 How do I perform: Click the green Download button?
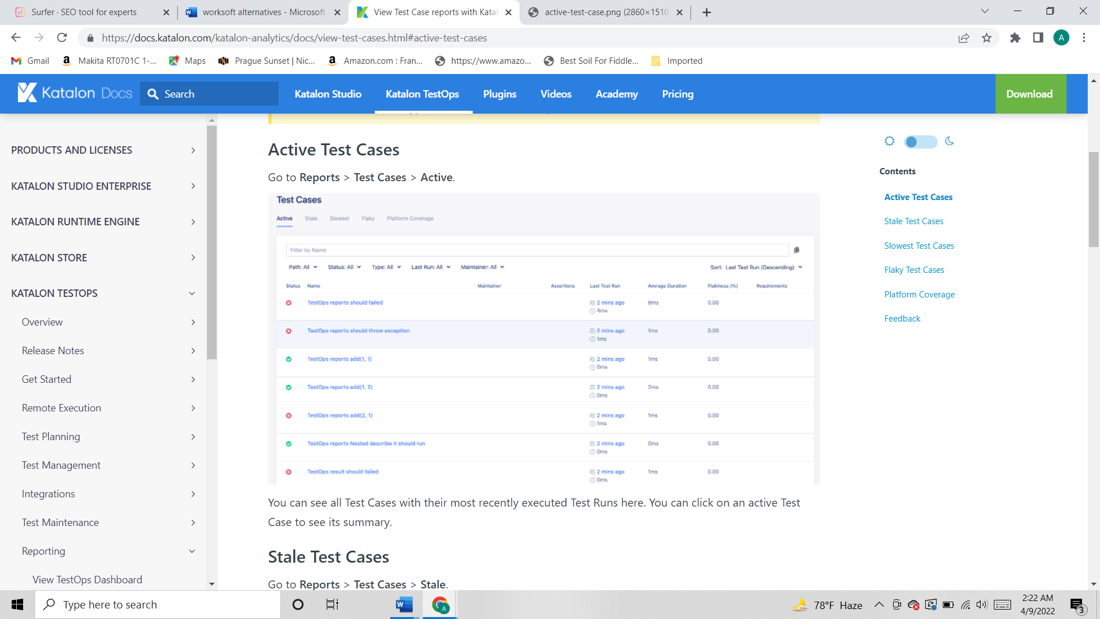[x=1029, y=94]
